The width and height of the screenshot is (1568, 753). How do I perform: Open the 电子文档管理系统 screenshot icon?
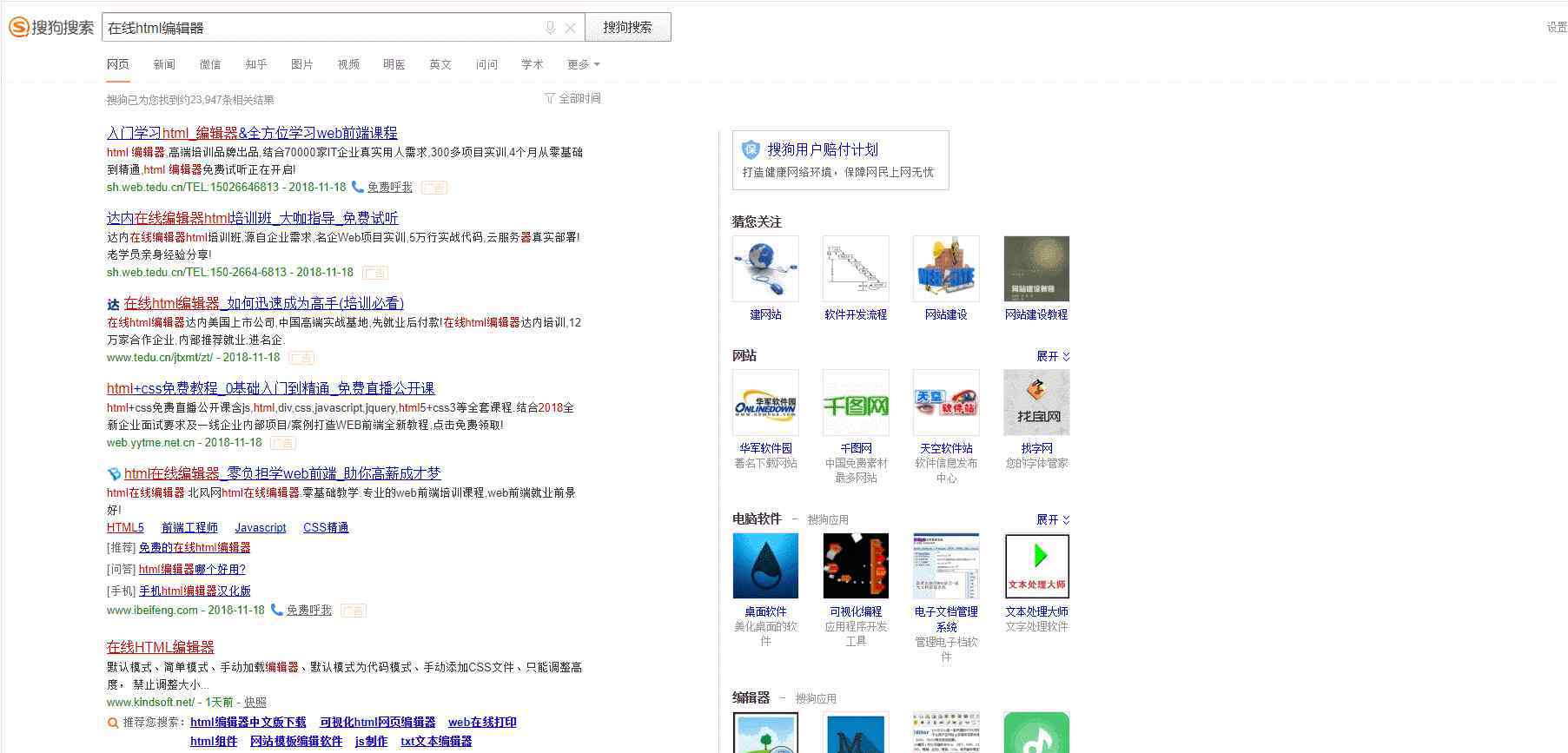click(946, 566)
